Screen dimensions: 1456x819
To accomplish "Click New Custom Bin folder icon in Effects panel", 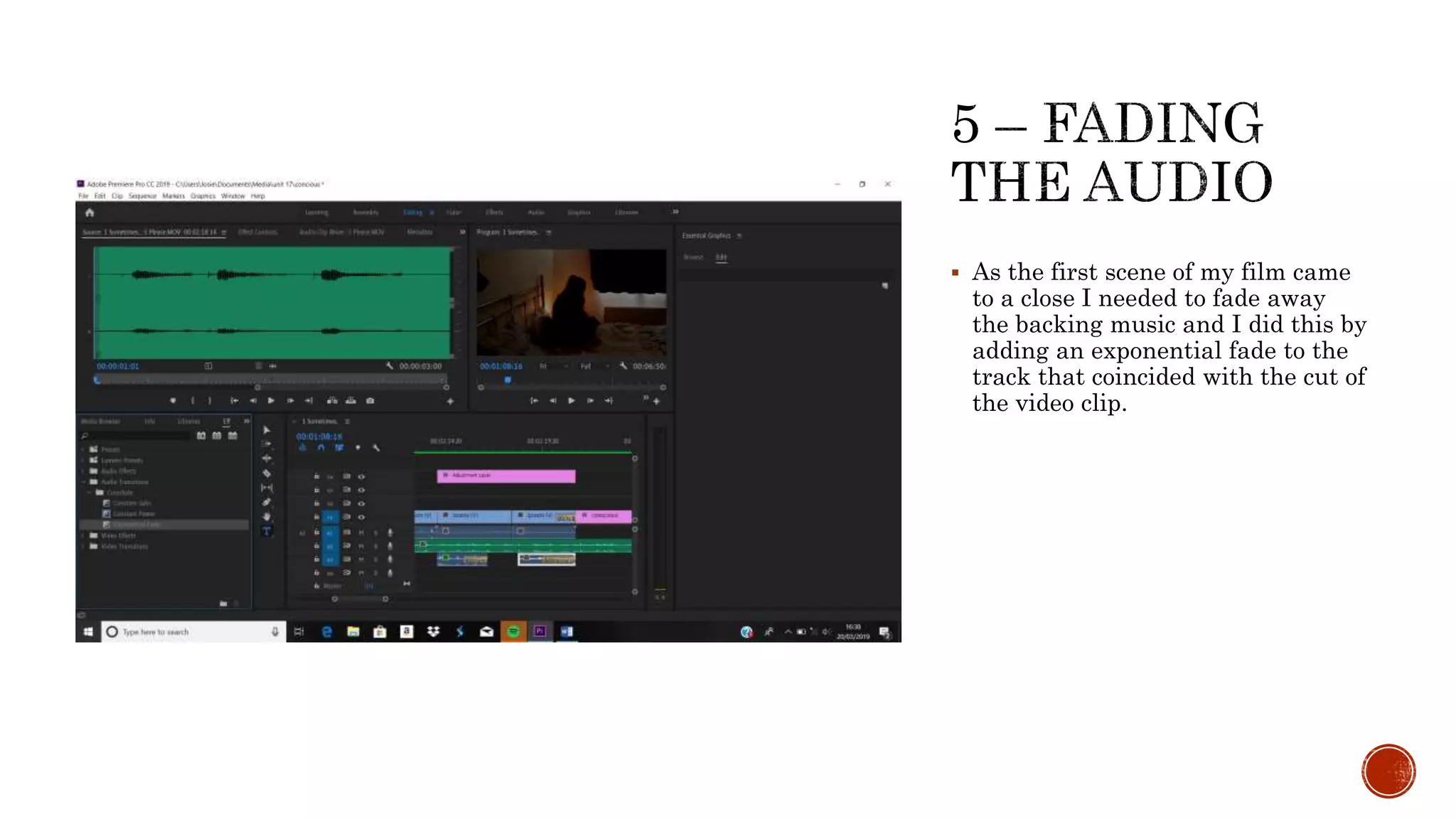I will 223,604.
